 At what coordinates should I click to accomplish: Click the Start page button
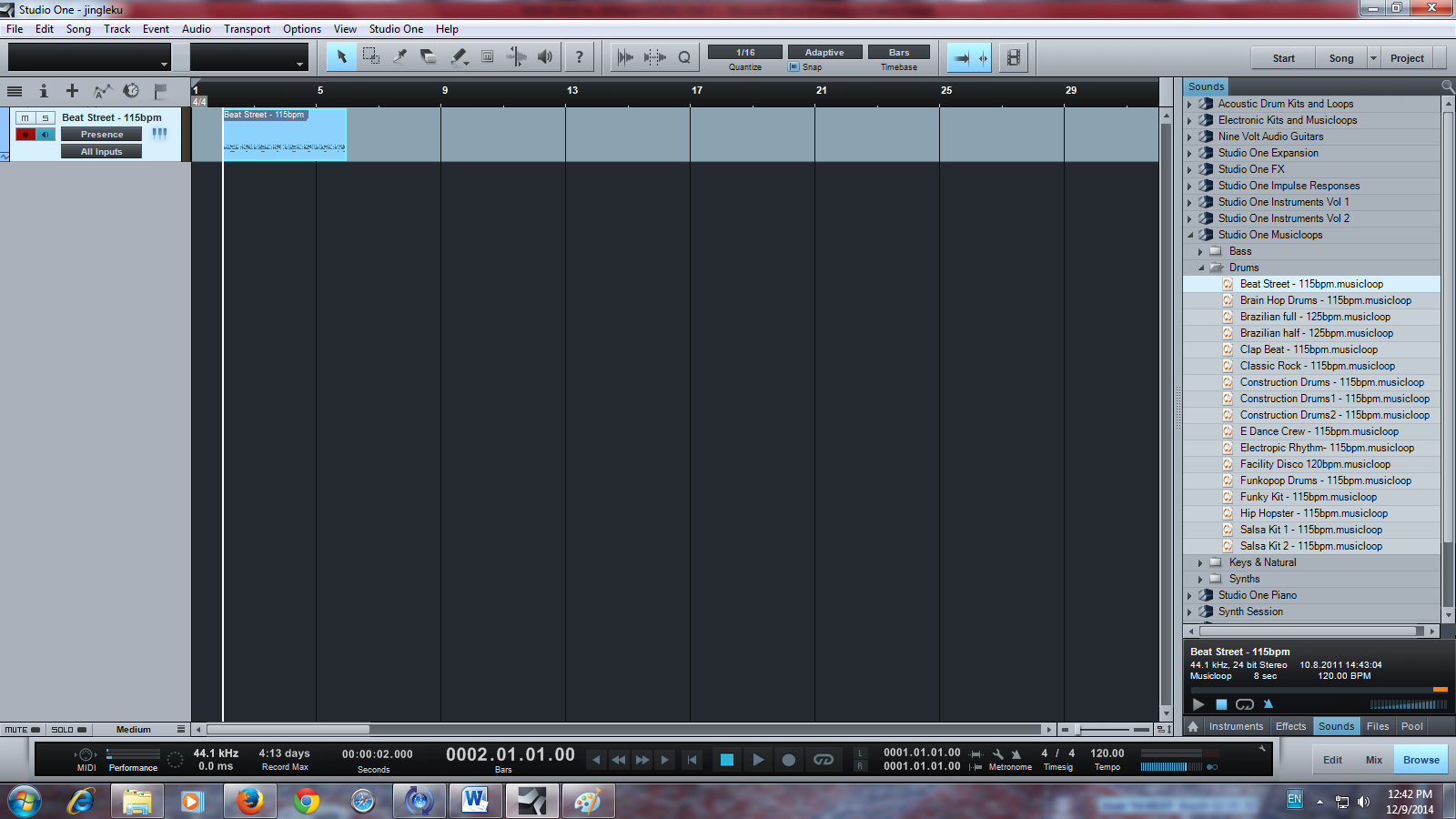pos(1283,58)
